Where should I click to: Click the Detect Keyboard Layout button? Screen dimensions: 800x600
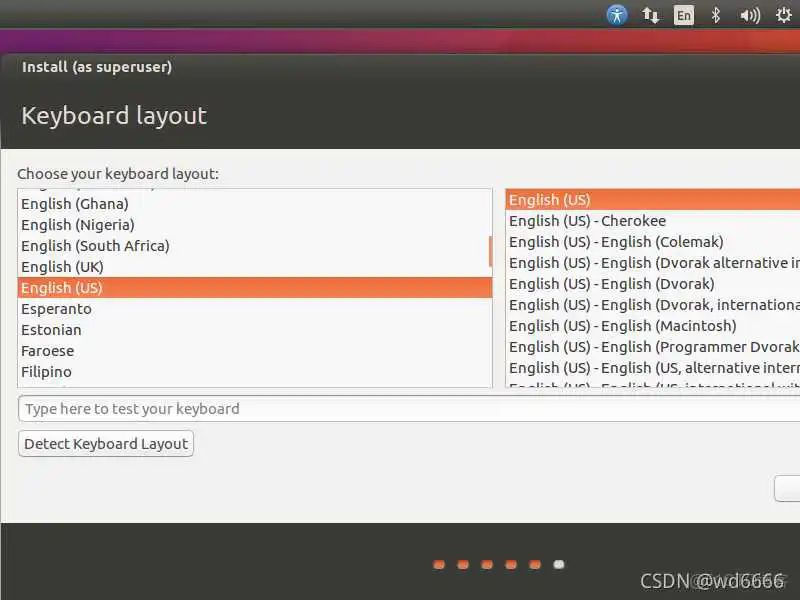(x=105, y=443)
